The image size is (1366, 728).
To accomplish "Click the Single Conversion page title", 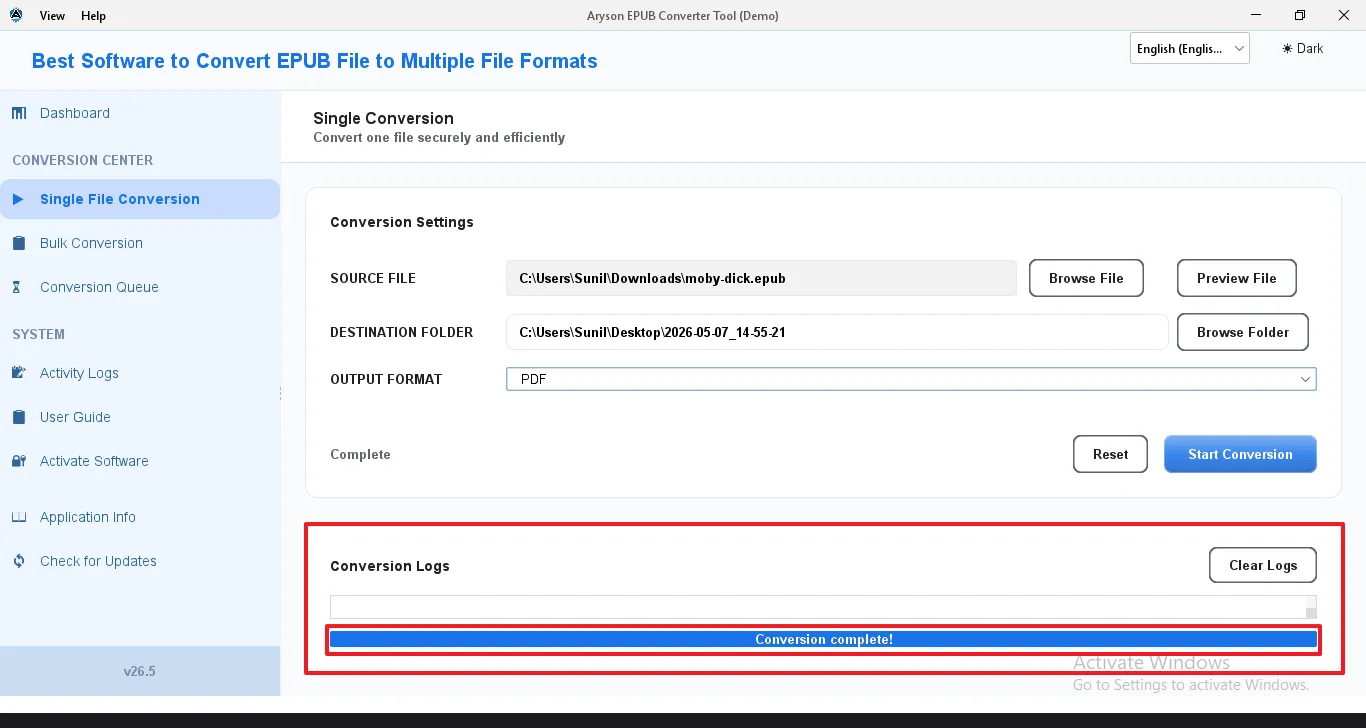I will (x=383, y=118).
